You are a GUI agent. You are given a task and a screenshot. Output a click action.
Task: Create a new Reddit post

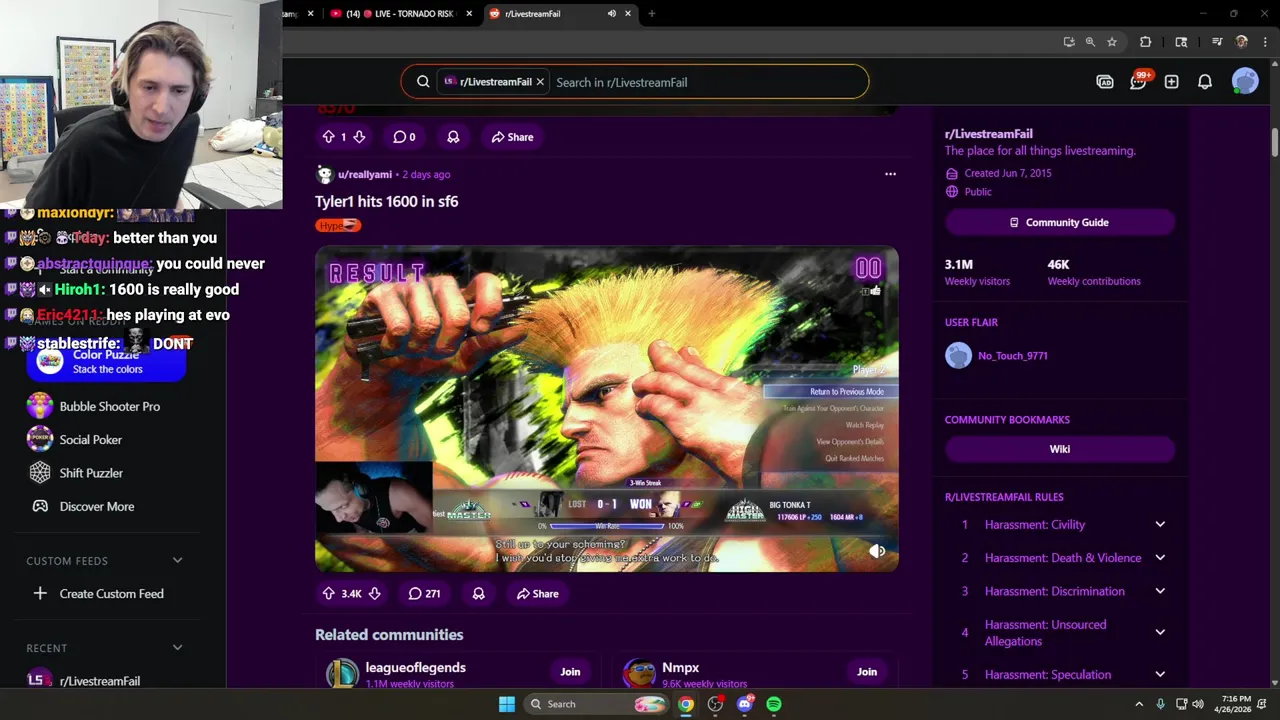[1171, 82]
